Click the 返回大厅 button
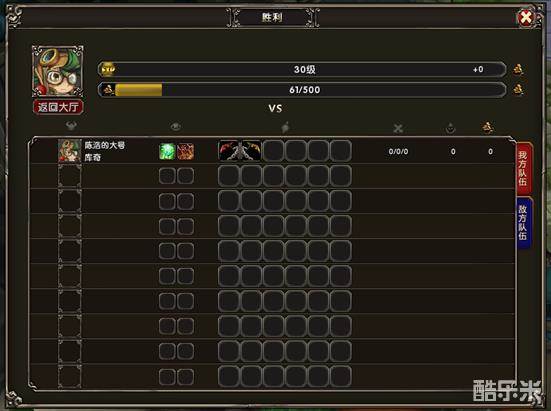Screen dimensions: 551x411 point(58,107)
